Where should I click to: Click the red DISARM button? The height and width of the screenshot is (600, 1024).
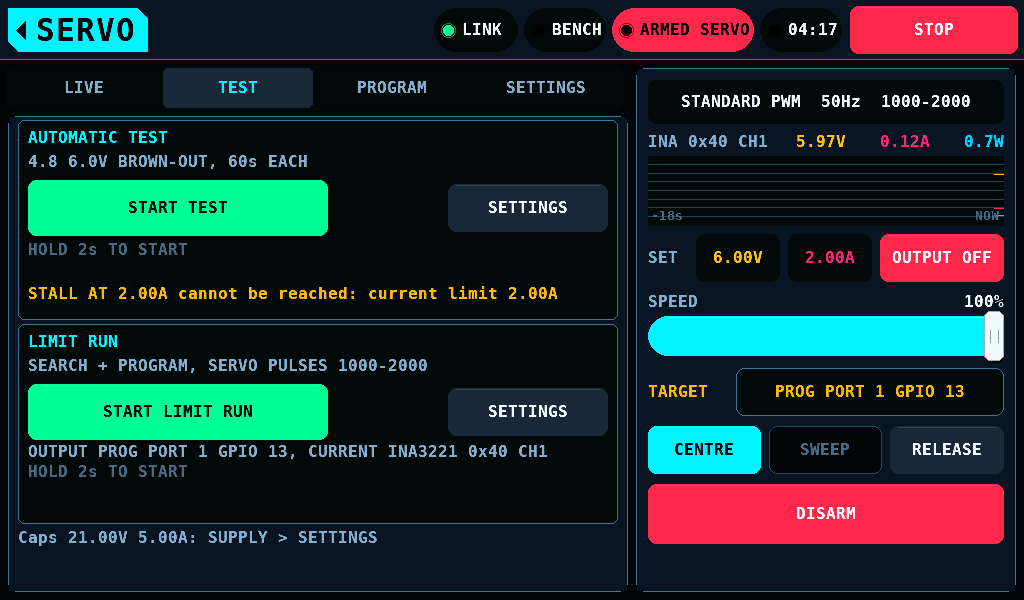coord(825,514)
